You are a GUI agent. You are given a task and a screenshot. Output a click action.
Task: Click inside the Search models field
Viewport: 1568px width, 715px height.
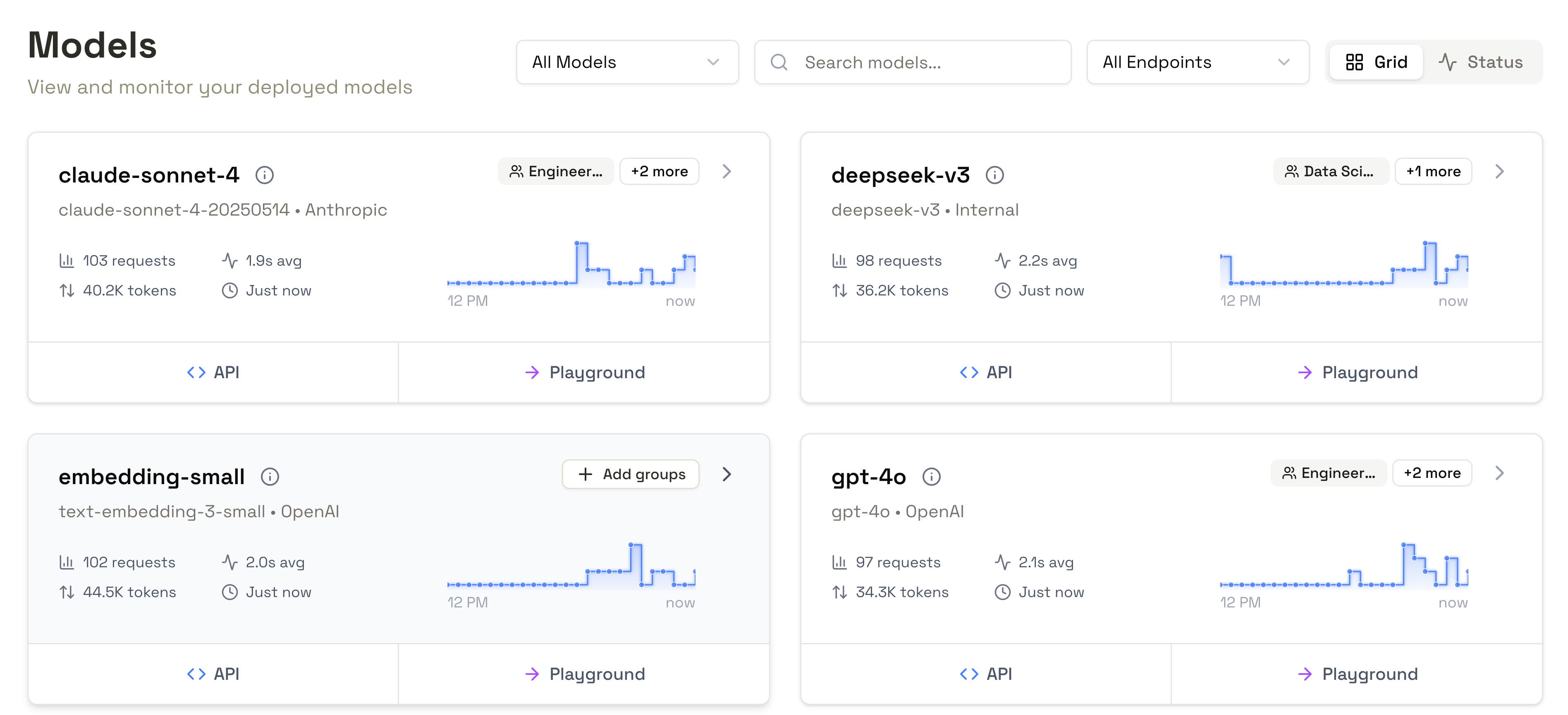coord(882,62)
